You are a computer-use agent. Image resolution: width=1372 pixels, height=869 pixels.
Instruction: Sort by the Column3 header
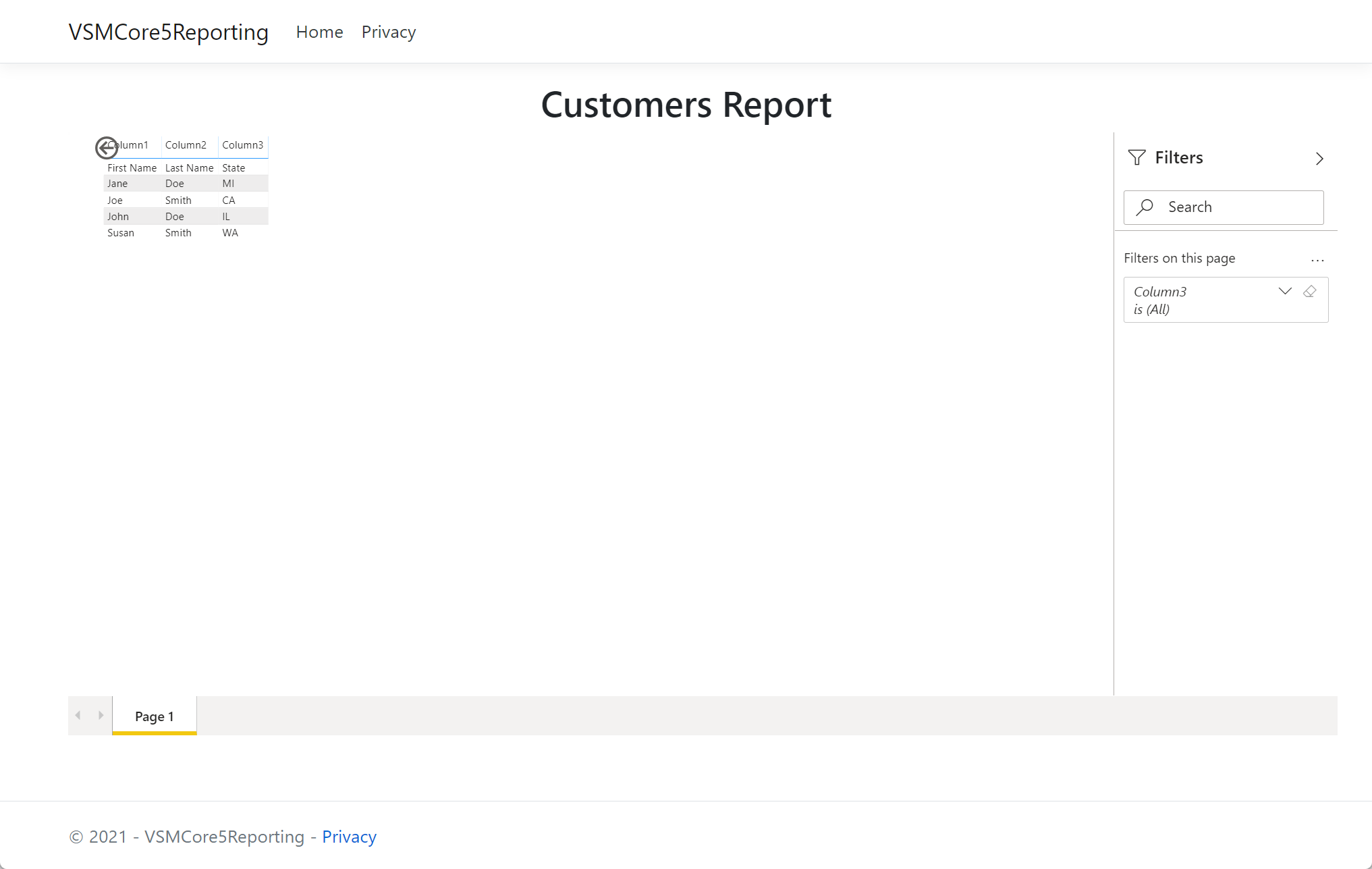coord(242,145)
